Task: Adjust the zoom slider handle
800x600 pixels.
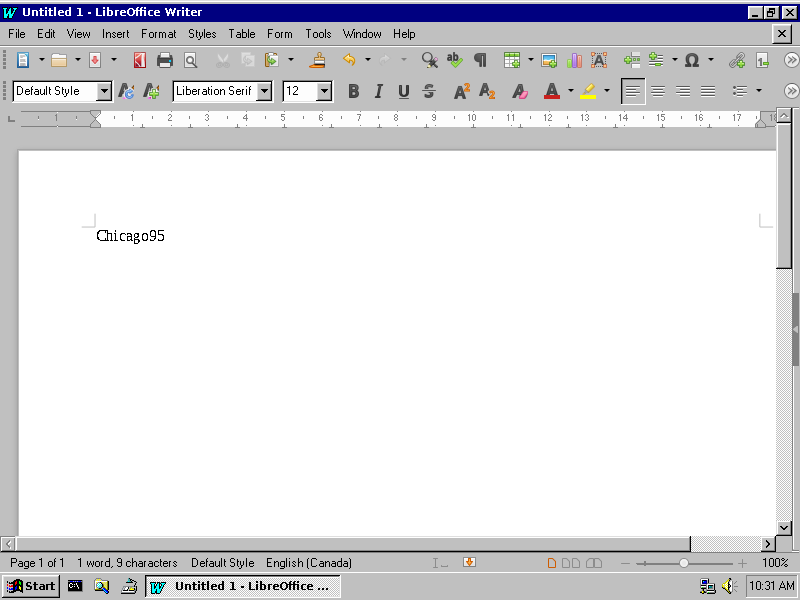Action: pos(684,563)
